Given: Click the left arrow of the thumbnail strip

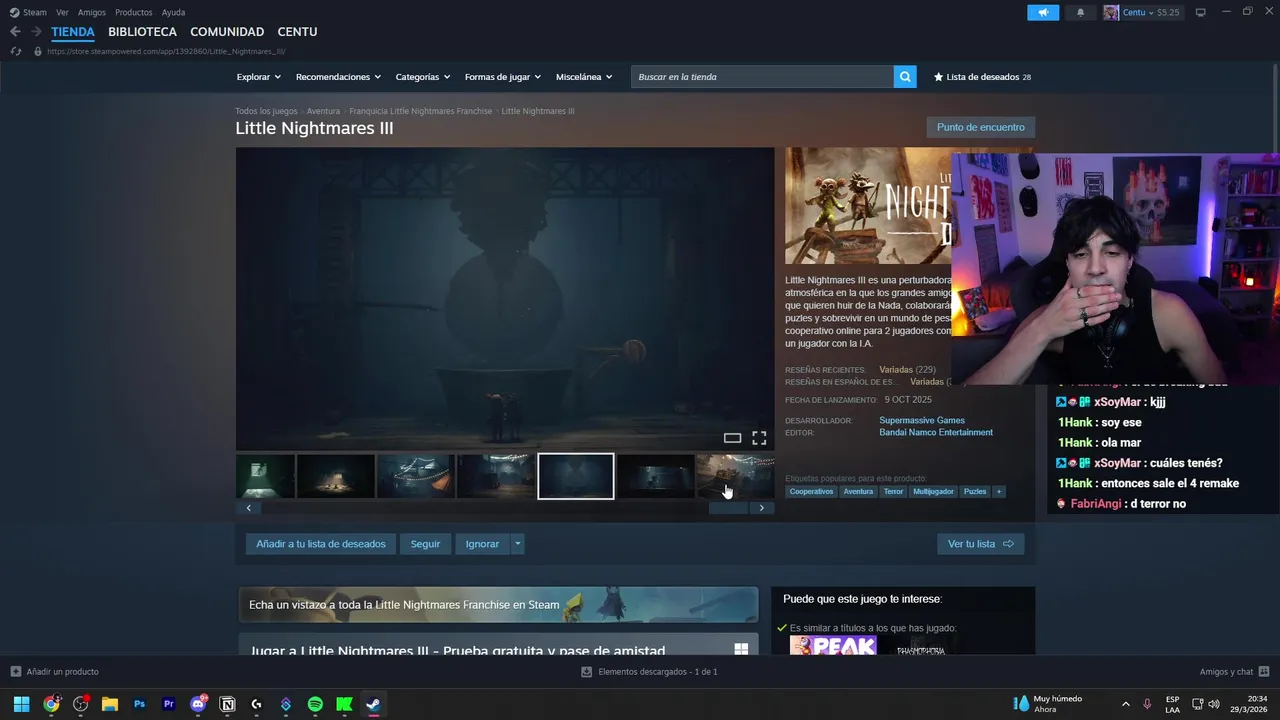Looking at the screenshot, I should click(x=248, y=508).
